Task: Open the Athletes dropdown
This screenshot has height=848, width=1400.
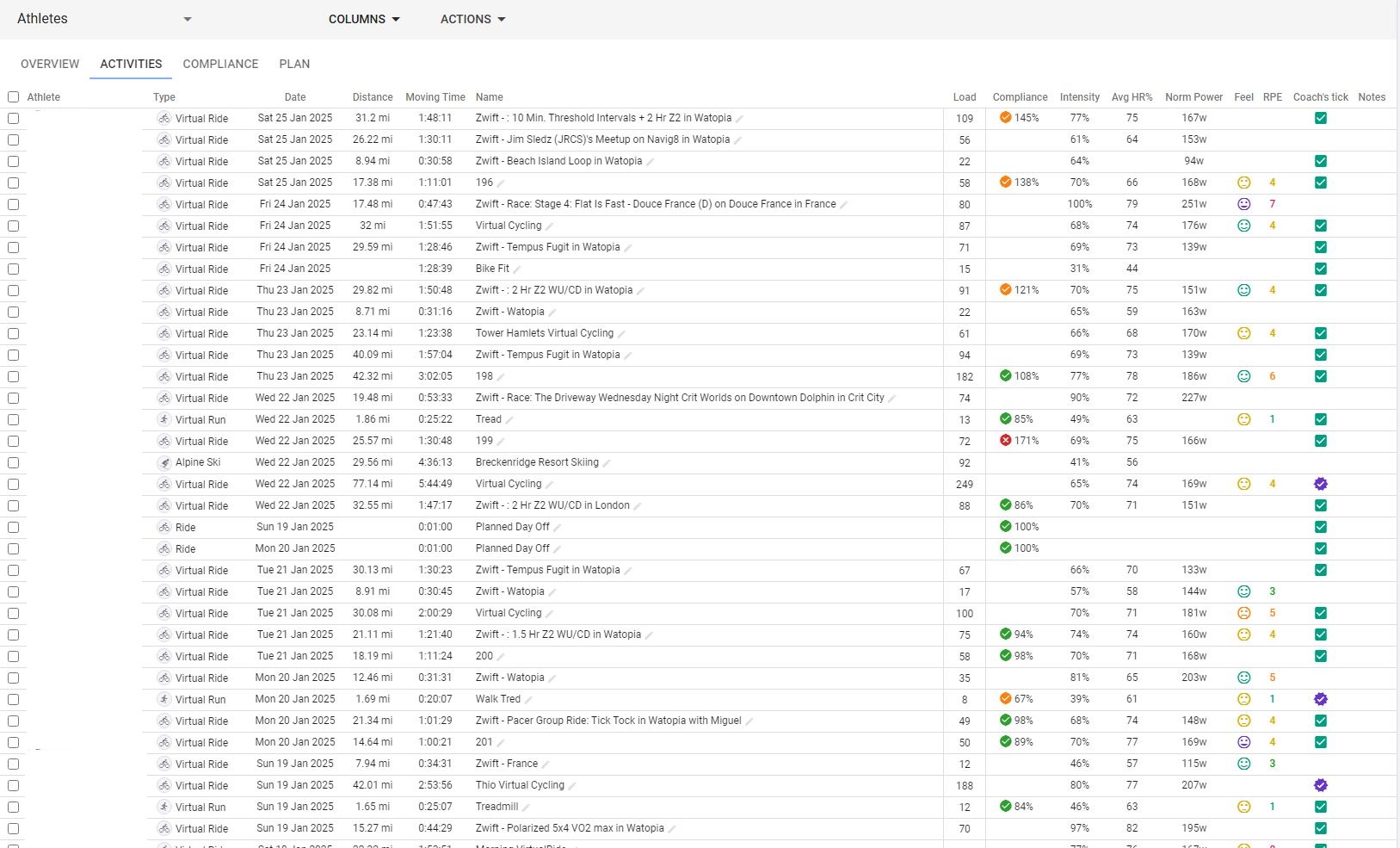Action: pyautogui.click(x=103, y=19)
